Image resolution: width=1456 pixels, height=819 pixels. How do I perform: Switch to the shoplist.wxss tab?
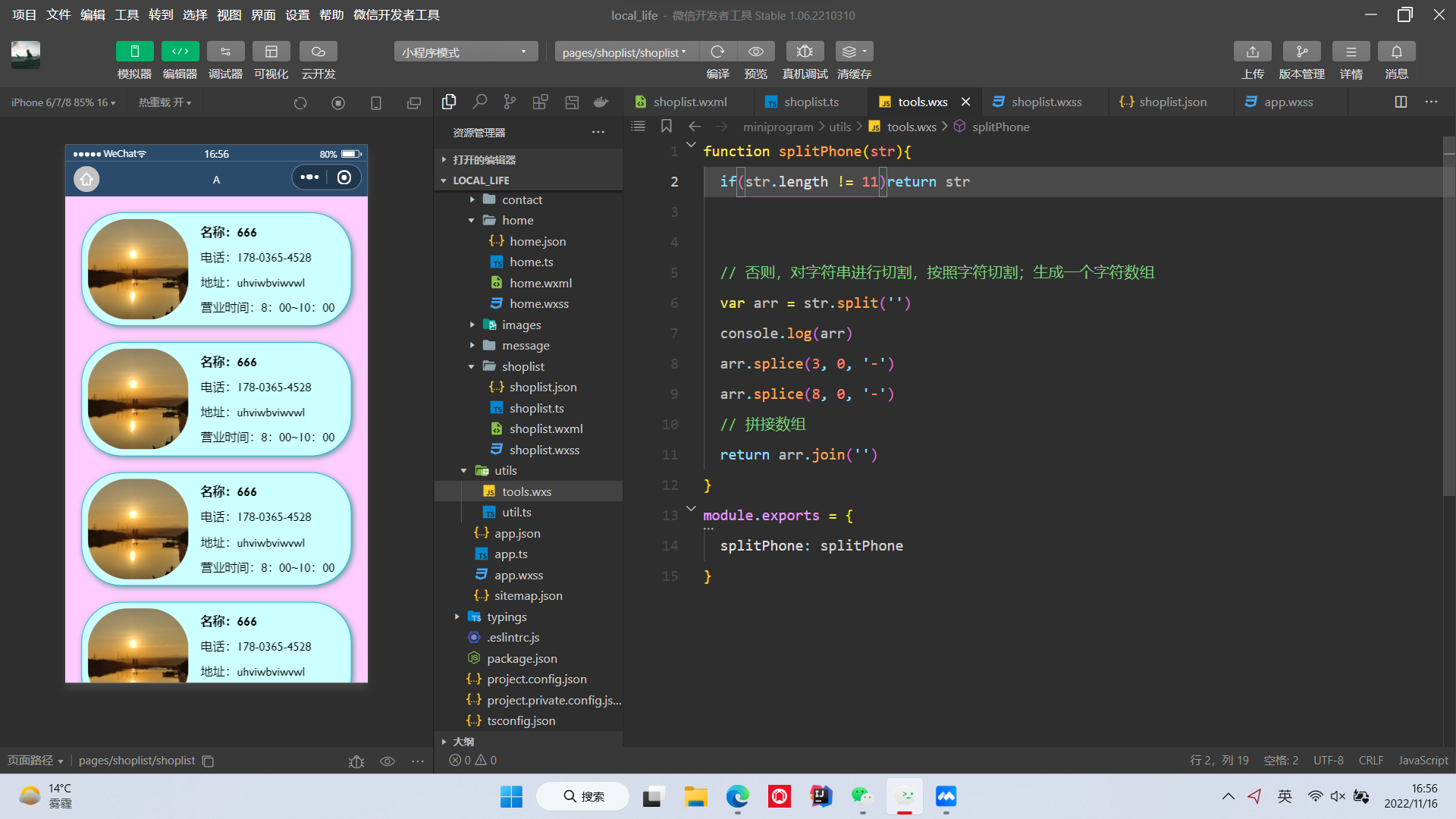click(1046, 102)
